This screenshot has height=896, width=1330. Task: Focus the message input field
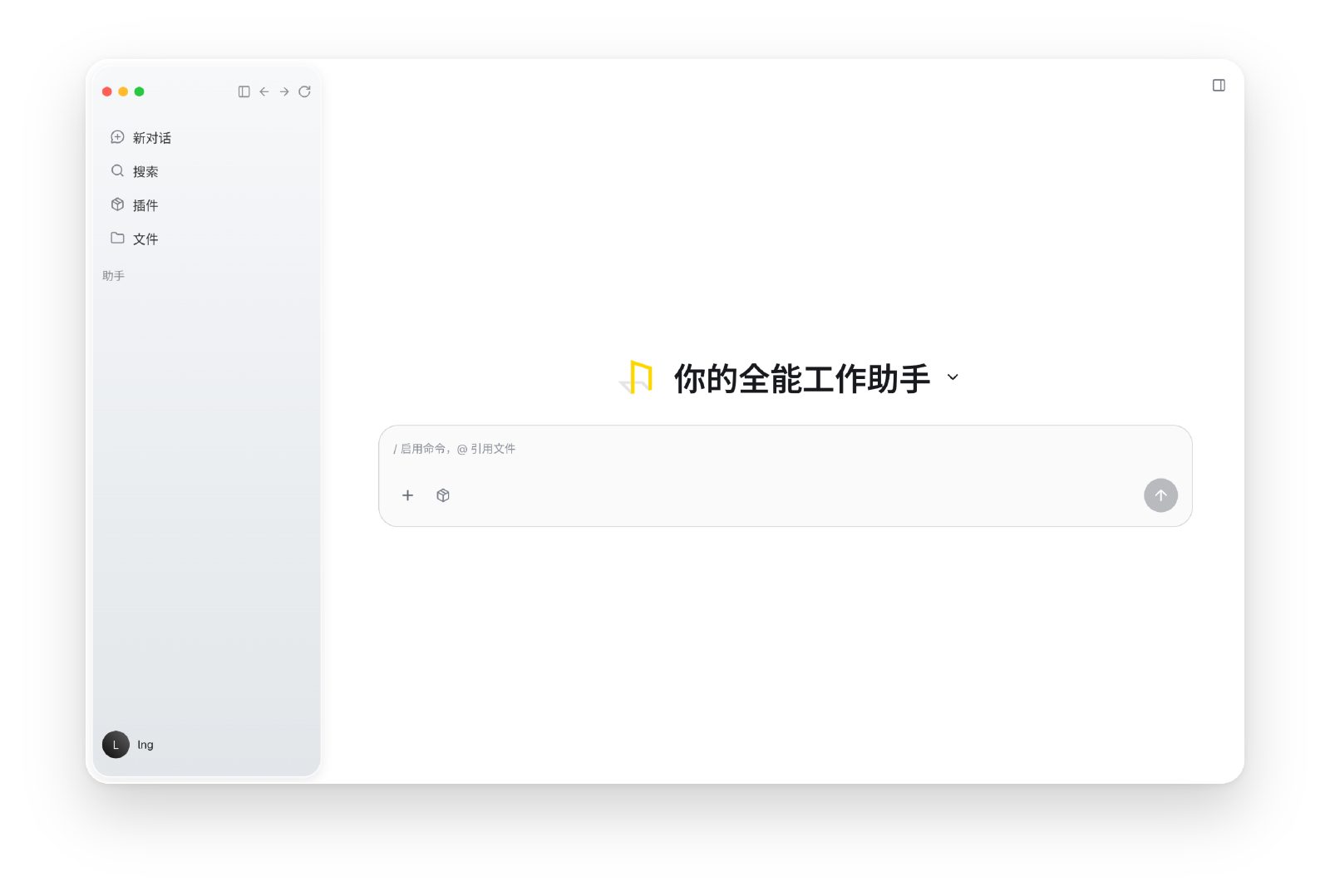pos(785,449)
